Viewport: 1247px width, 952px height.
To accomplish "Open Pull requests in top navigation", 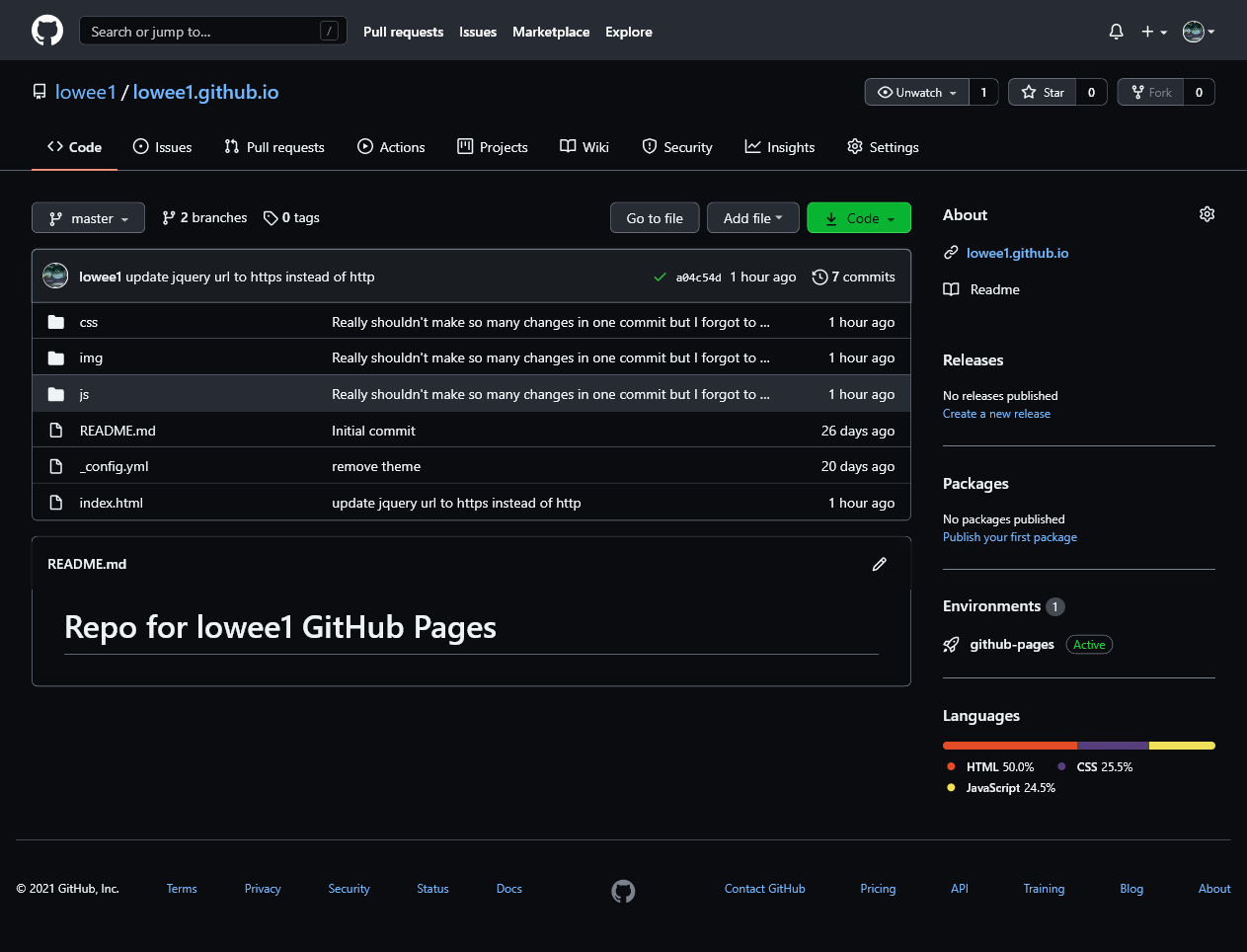I will pyautogui.click(x=403, y=32).
